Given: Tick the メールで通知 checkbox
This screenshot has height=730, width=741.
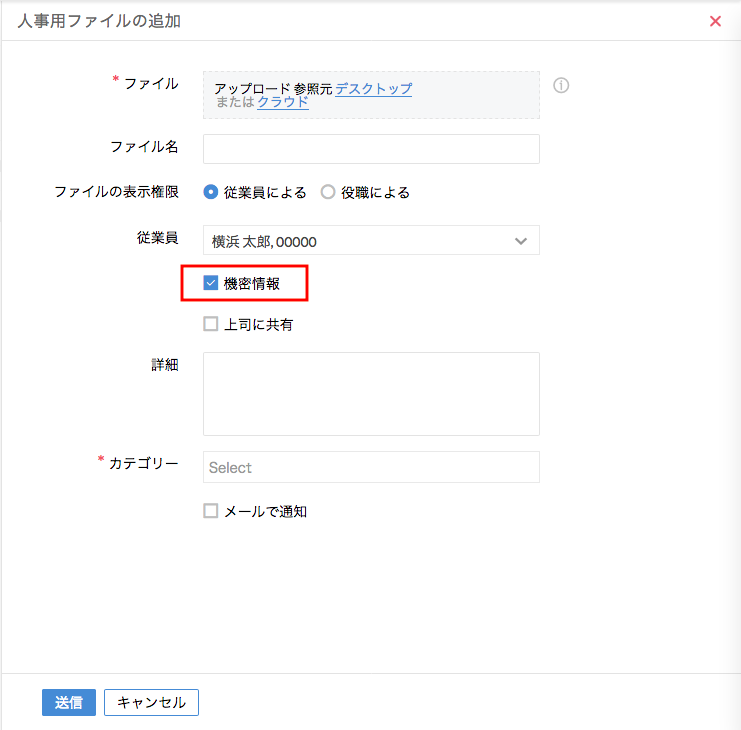Looking at the screenshot, I should click(x=210, y=511).
